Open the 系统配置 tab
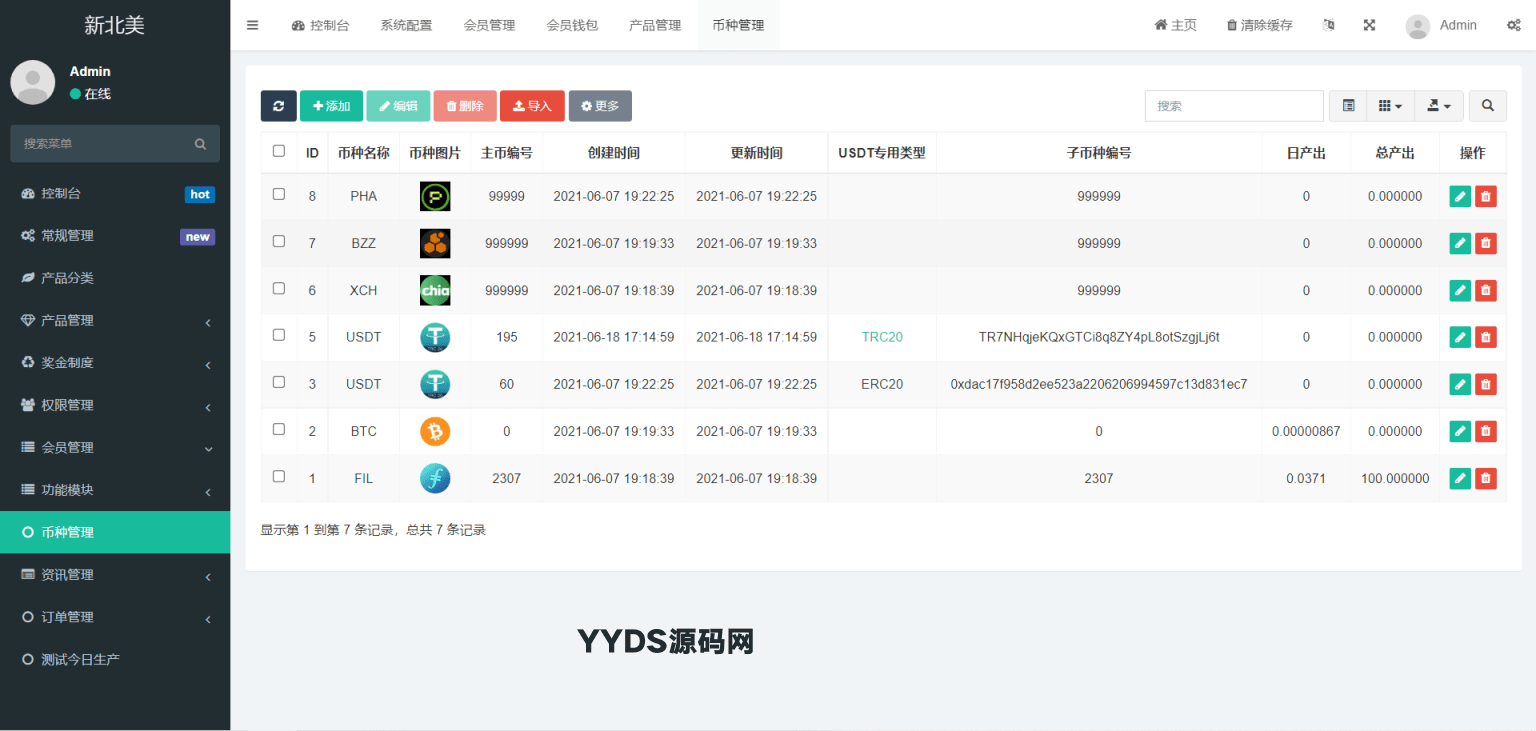 pos(406,25)
